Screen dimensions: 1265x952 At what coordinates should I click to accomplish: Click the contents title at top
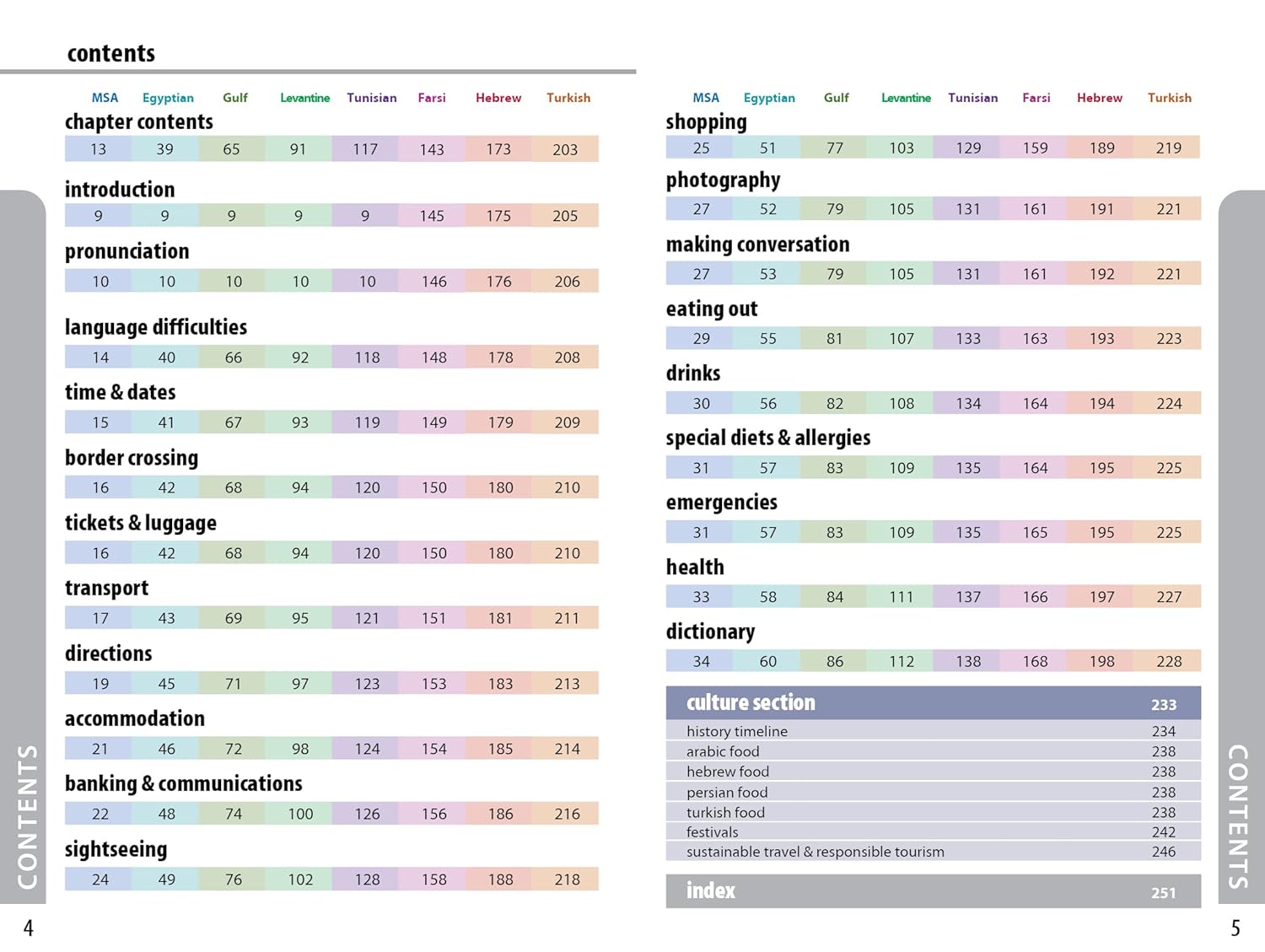[x=111, y=54]
